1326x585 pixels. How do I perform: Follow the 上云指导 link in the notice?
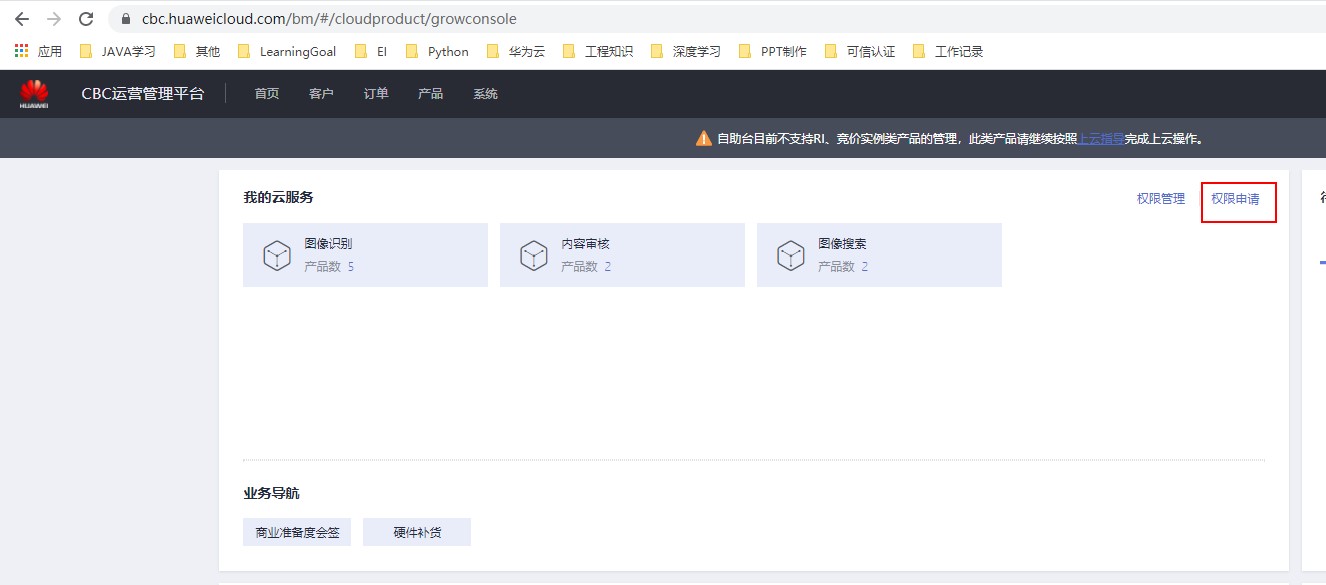[1101, 139]
